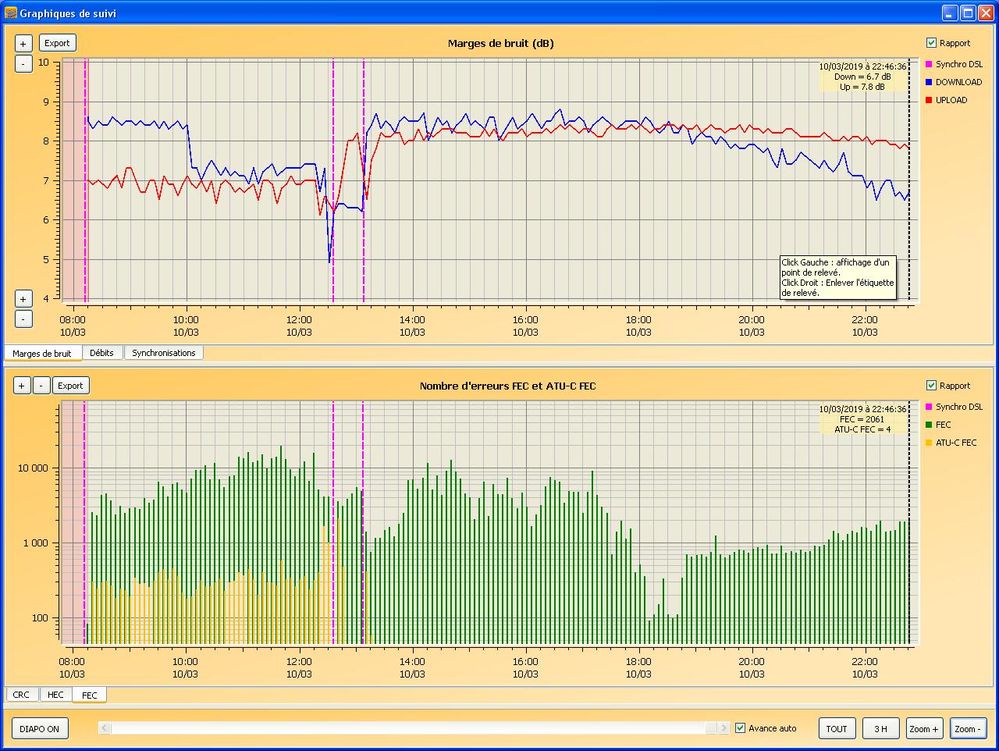Toggle the Rapport checkbox of the noise margin chart
The height and width of the screenshot is (751, 999).
point(931,43)
